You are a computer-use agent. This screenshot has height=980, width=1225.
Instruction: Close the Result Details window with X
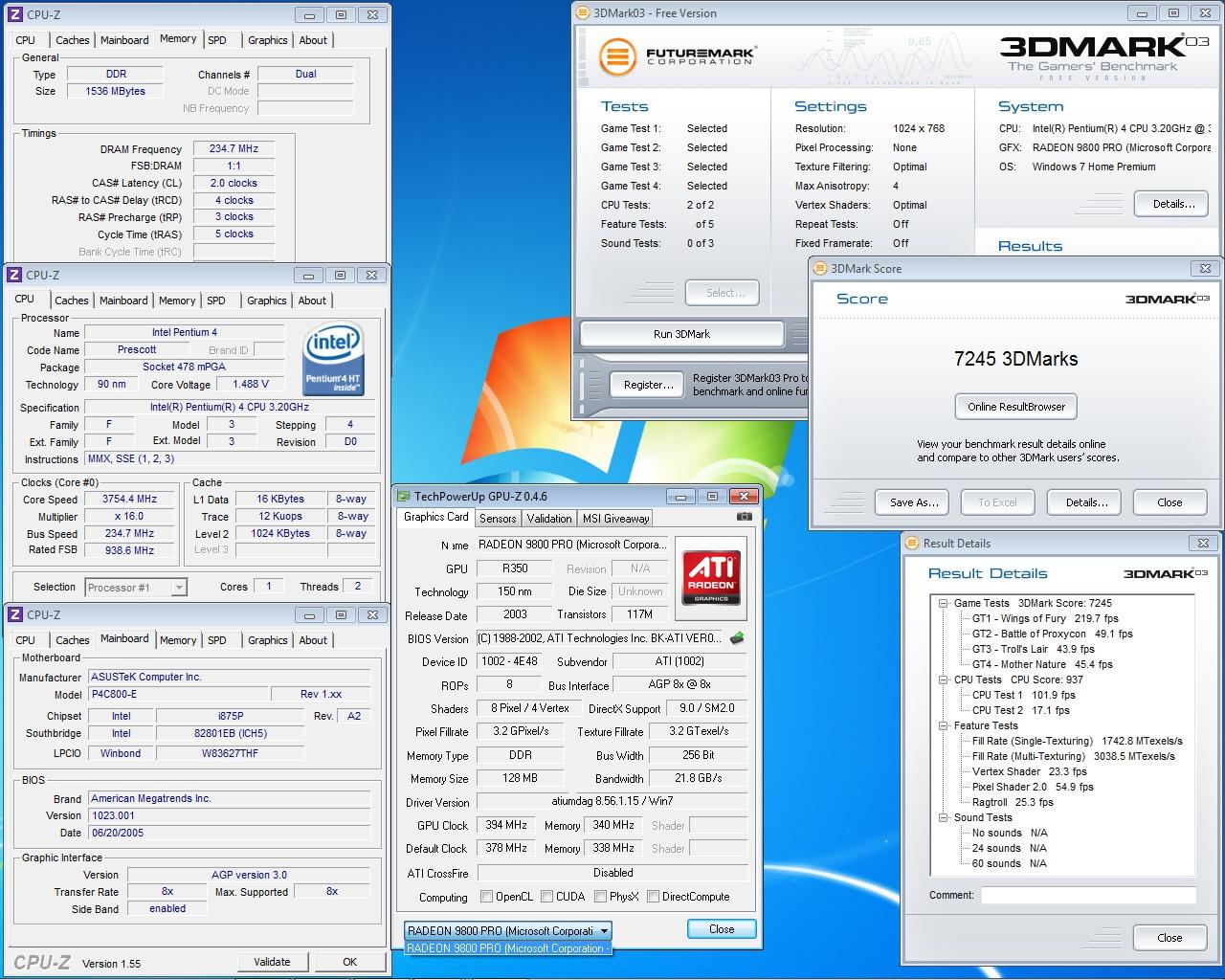coord(1203,543)
